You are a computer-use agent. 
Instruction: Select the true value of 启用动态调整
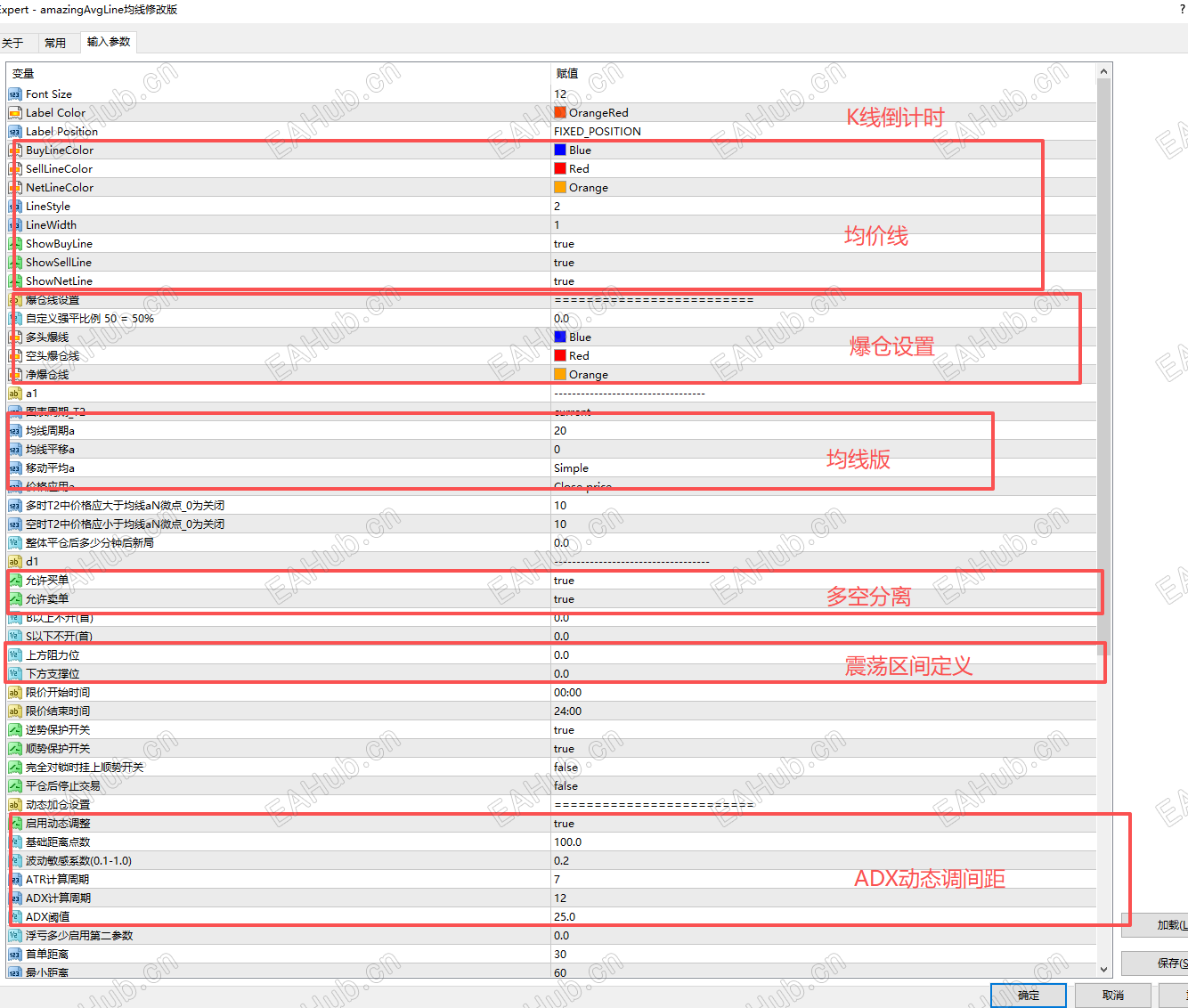pyautogui.click(x=564, y=824)
